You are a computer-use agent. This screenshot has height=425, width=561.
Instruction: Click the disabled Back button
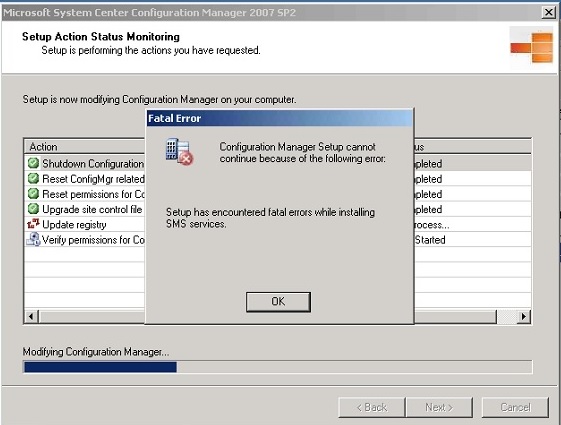(371, 407)
